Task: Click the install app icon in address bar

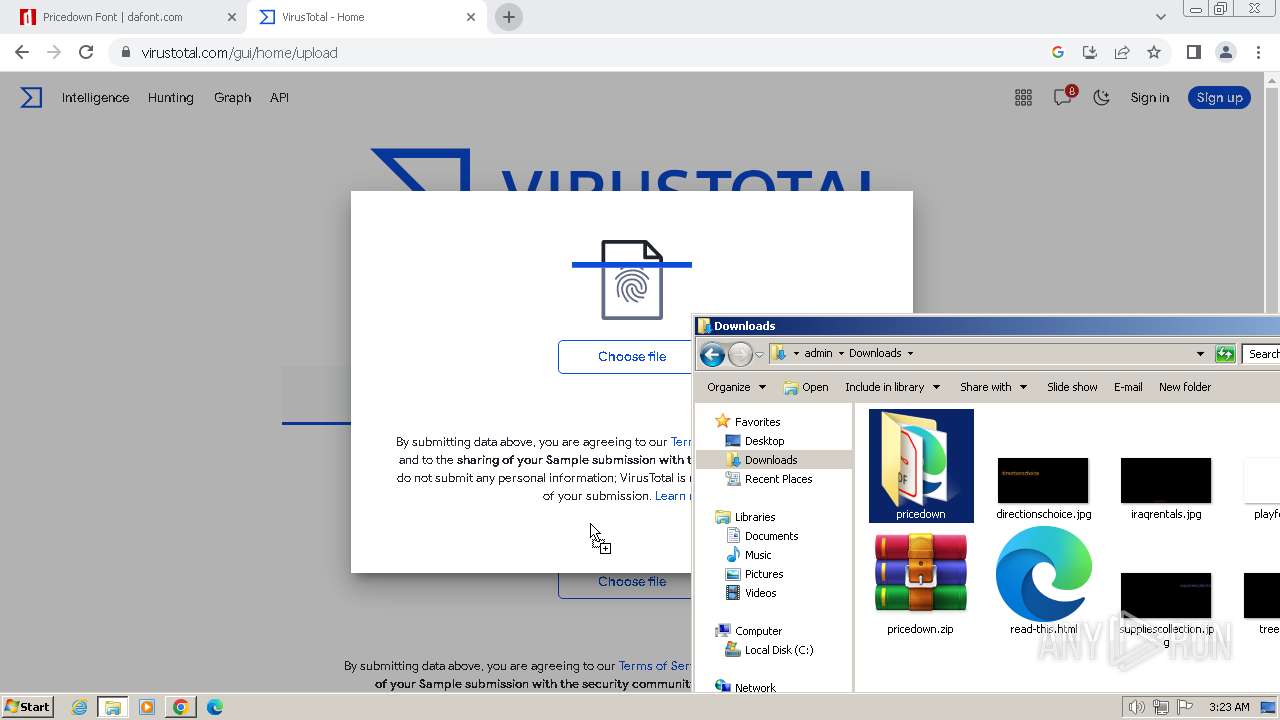Action: (x=1090, y=52)
